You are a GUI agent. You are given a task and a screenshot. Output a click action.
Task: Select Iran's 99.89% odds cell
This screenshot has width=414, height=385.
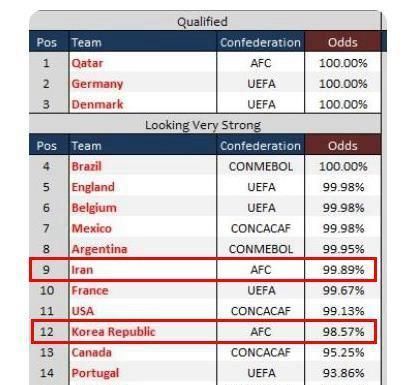[x=343, y=270]
